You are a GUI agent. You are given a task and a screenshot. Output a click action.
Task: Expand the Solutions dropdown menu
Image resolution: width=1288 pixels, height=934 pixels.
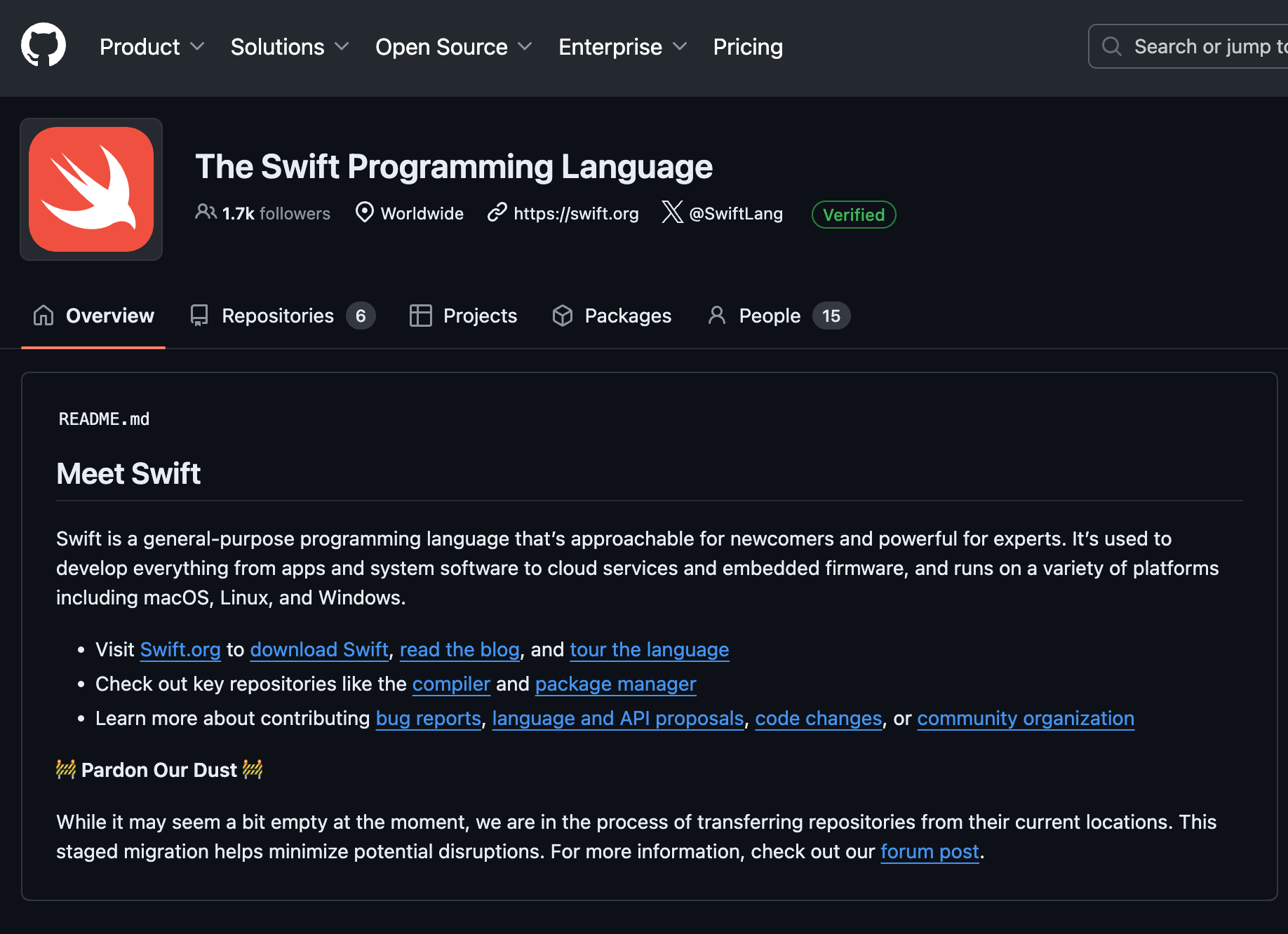(290, 46)
